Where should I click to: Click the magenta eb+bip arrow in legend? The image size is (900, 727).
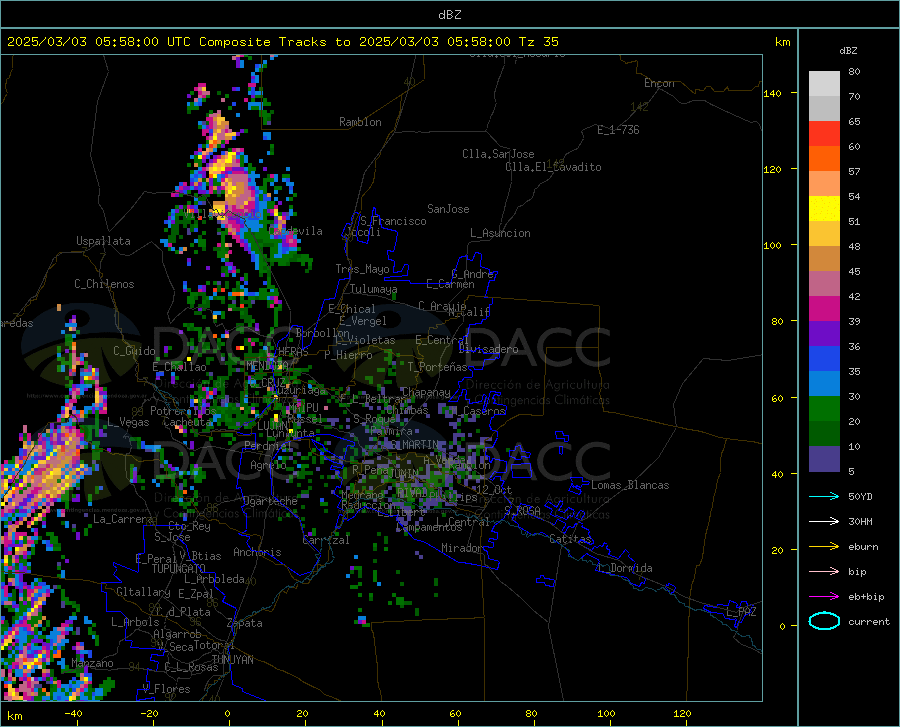[824, 597]
